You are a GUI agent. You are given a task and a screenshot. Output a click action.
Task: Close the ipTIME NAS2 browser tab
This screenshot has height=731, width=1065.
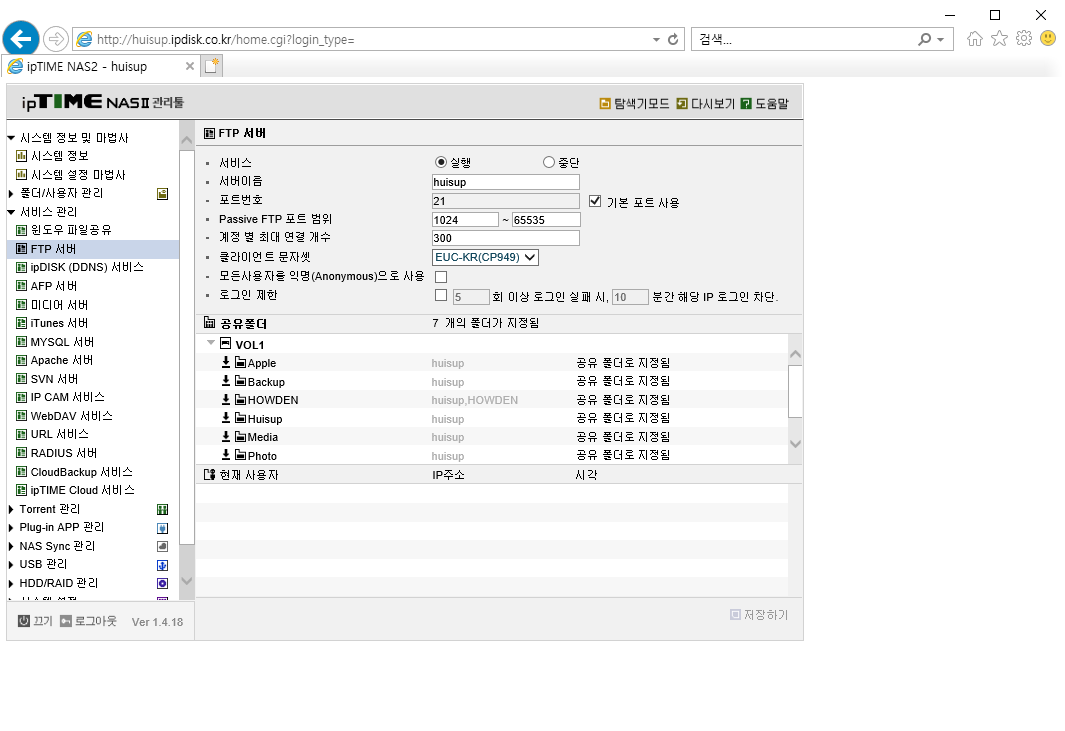tap(189, 67)
